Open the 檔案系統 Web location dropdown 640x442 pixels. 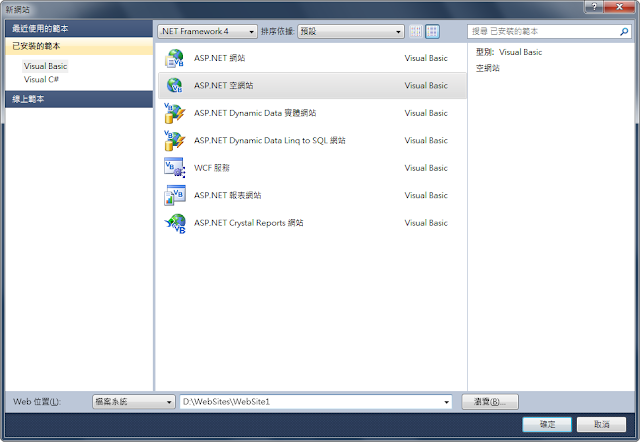(133, 402)
